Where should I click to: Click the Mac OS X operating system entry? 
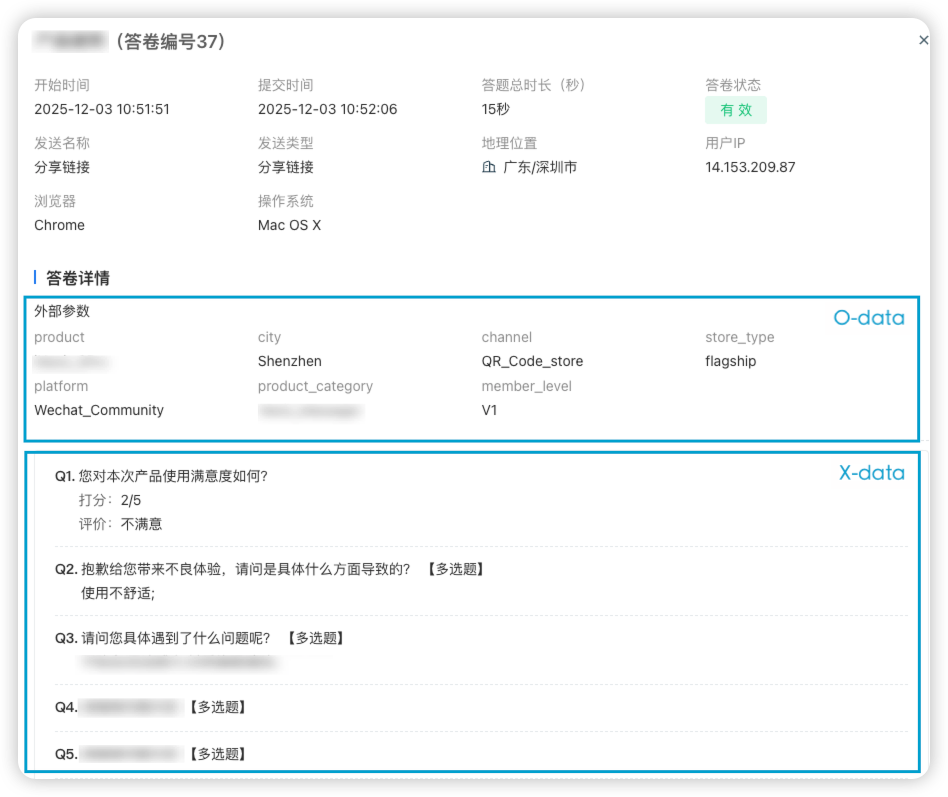pos(289,225)
